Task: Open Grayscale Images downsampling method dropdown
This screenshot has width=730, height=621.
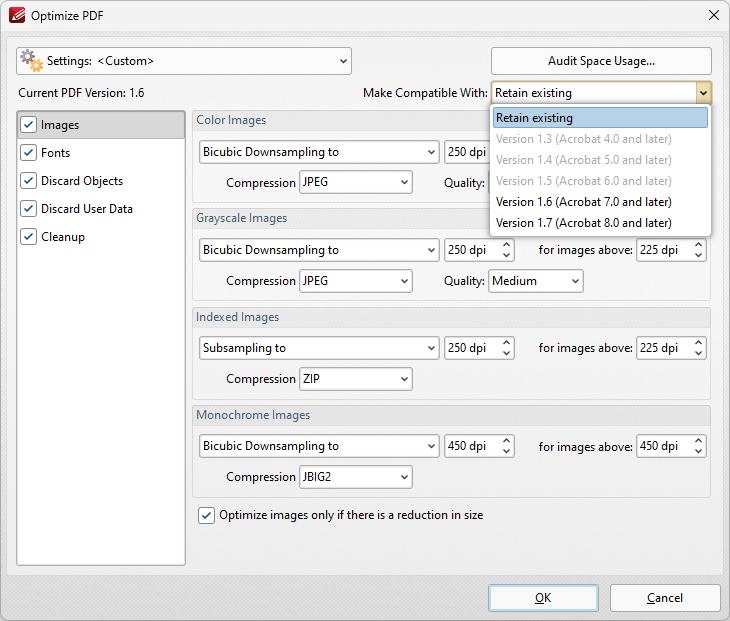Action: pos(319,250)
